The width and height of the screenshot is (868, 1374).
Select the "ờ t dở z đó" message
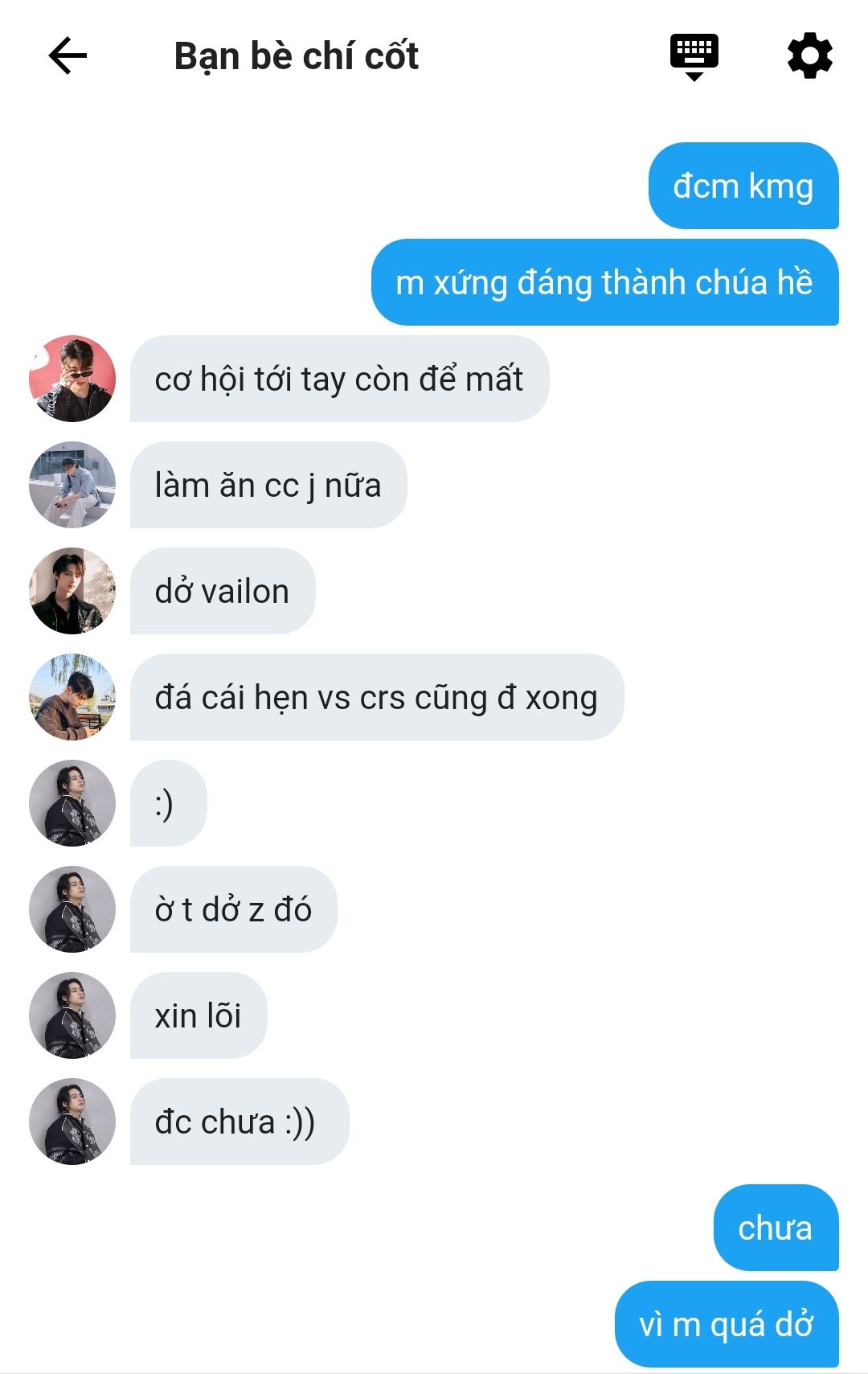(x=234, y=909)
